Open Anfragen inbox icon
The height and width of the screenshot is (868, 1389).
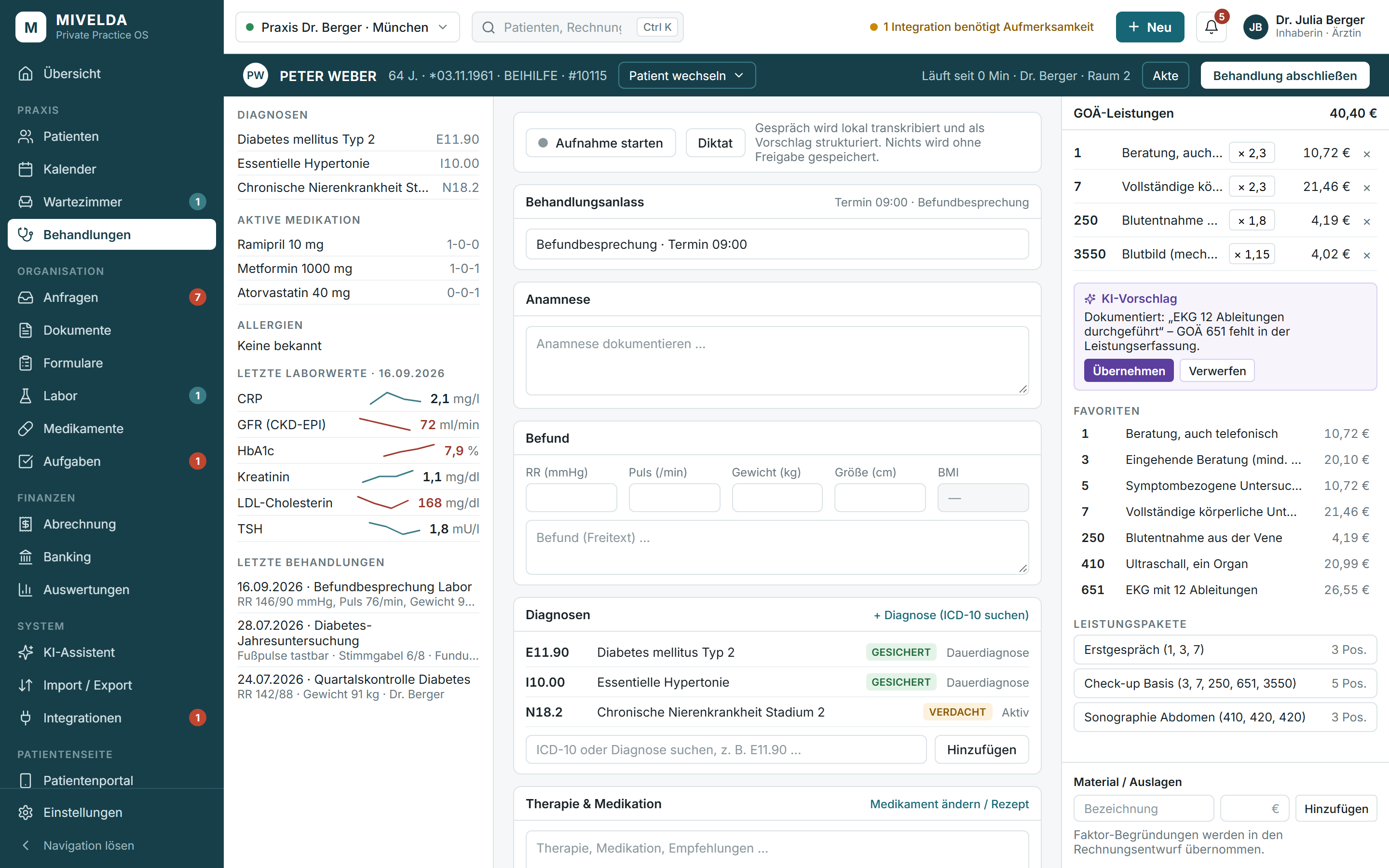click(x=25, y=297)
